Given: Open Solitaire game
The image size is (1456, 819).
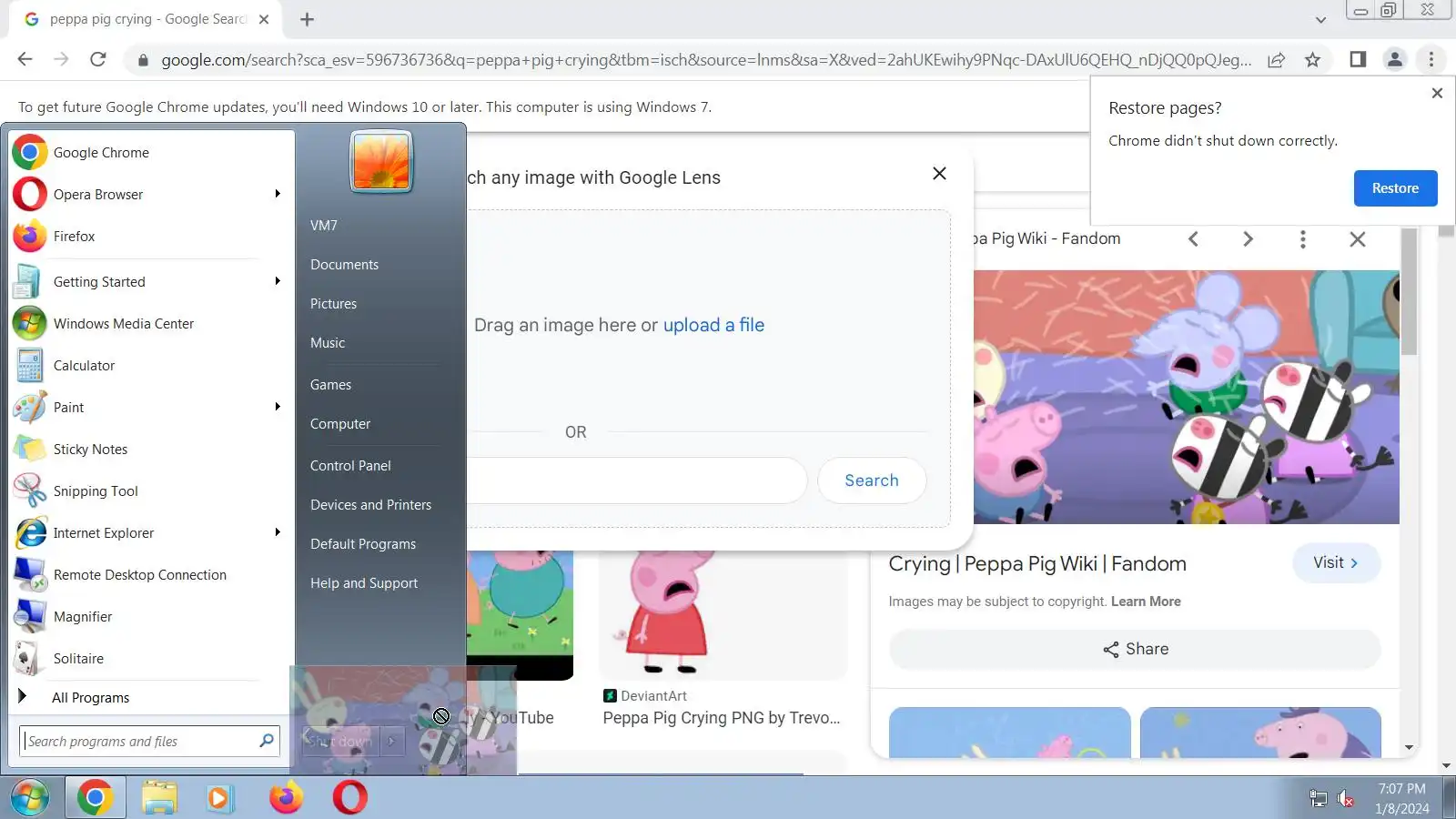Looking at the screenshot, I should pos(150,659).
